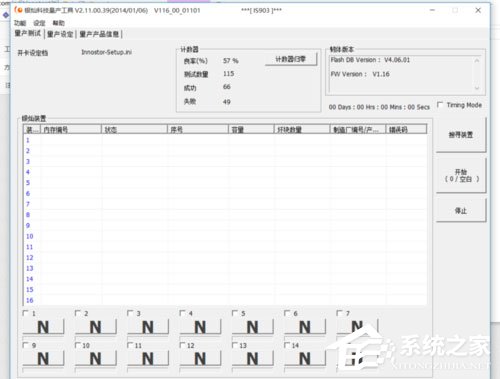The height and width of the screenshot is (379, 500).
Task: Click the N status icon for port 4
Action: 200,327
